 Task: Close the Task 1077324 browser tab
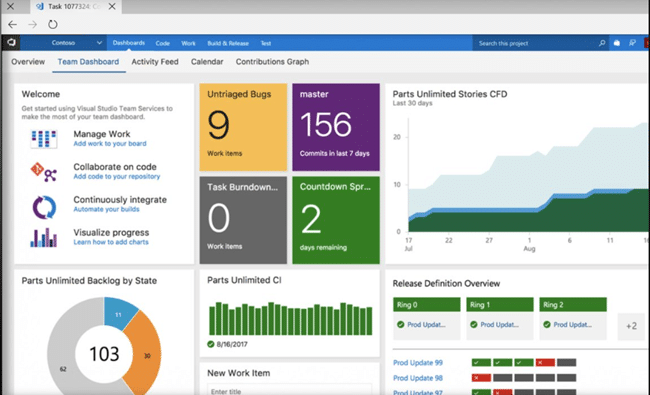pos(112,6)
